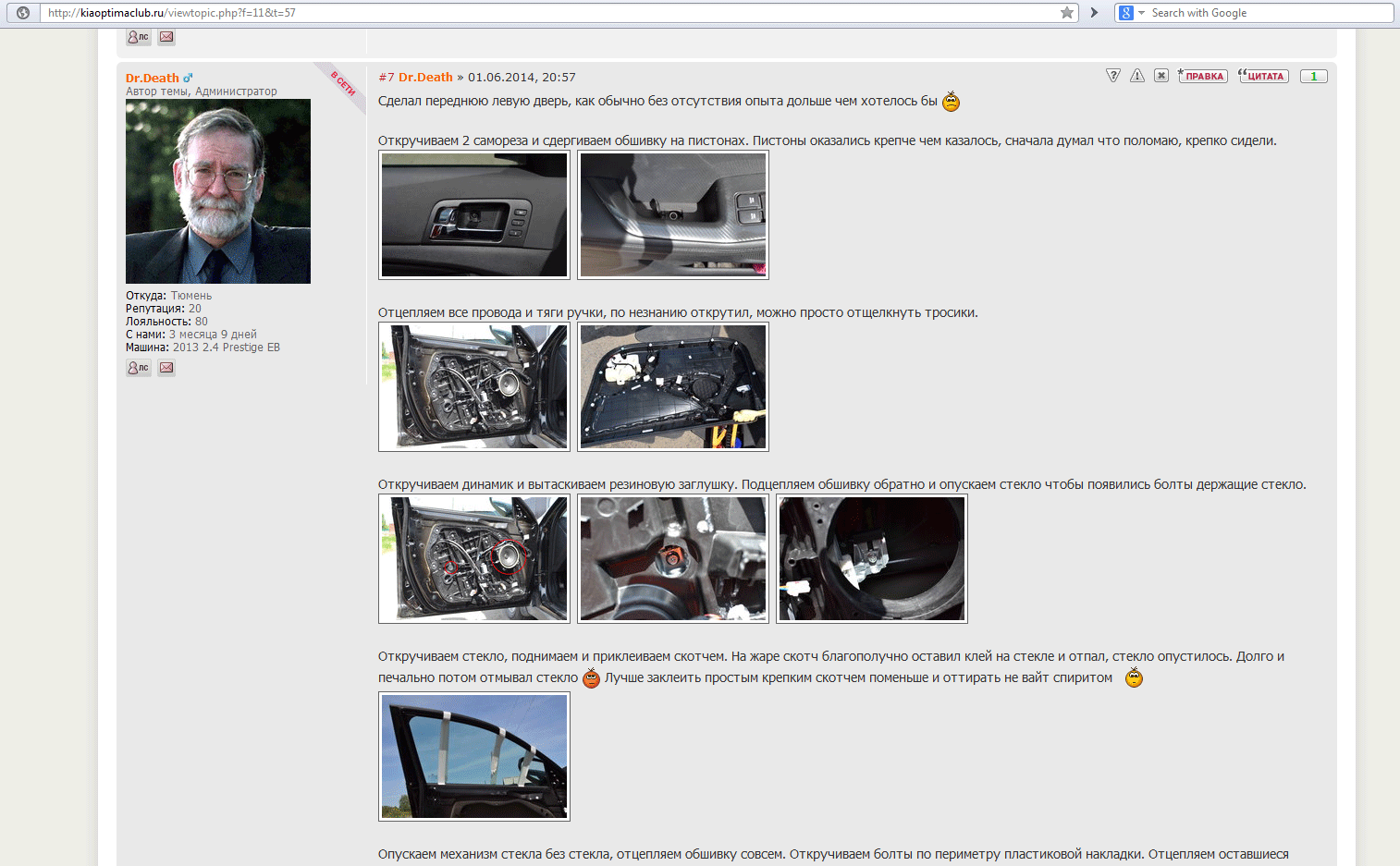Click the post info question-mark icon

pos(1113,76)
